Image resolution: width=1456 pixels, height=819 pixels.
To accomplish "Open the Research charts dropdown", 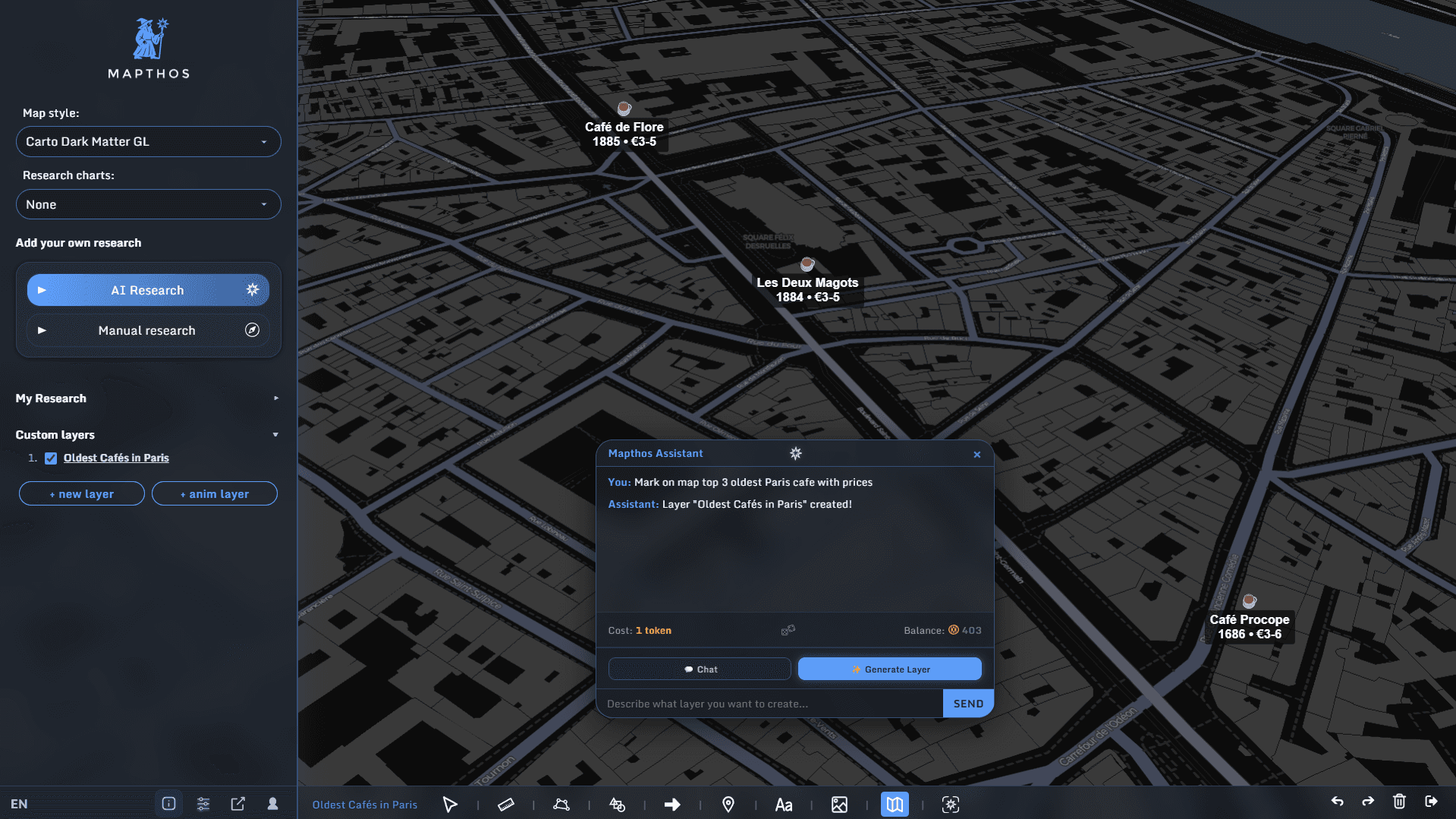I will [148, 205].
